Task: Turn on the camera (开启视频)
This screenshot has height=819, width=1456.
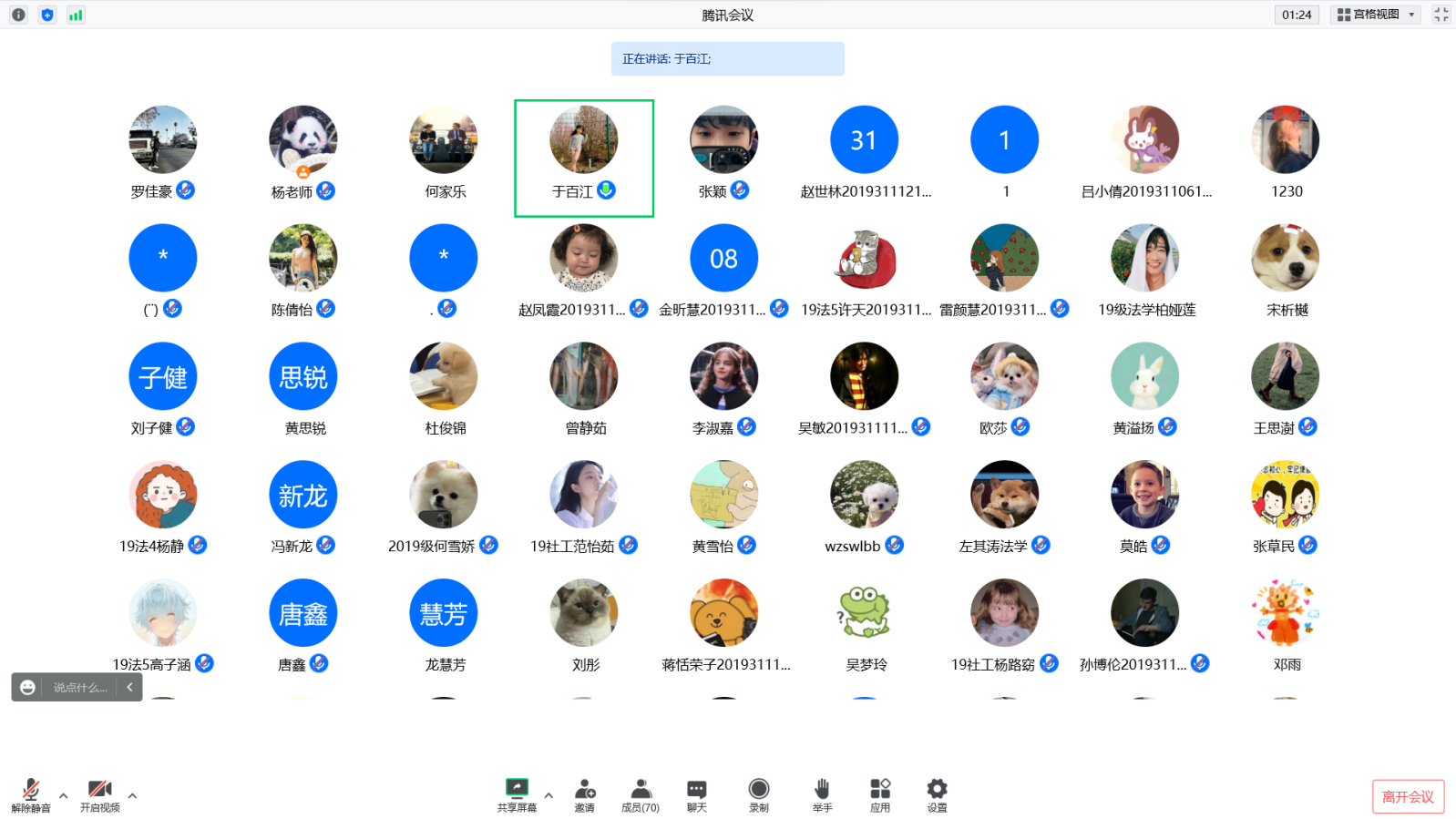Action: (99, 794)
